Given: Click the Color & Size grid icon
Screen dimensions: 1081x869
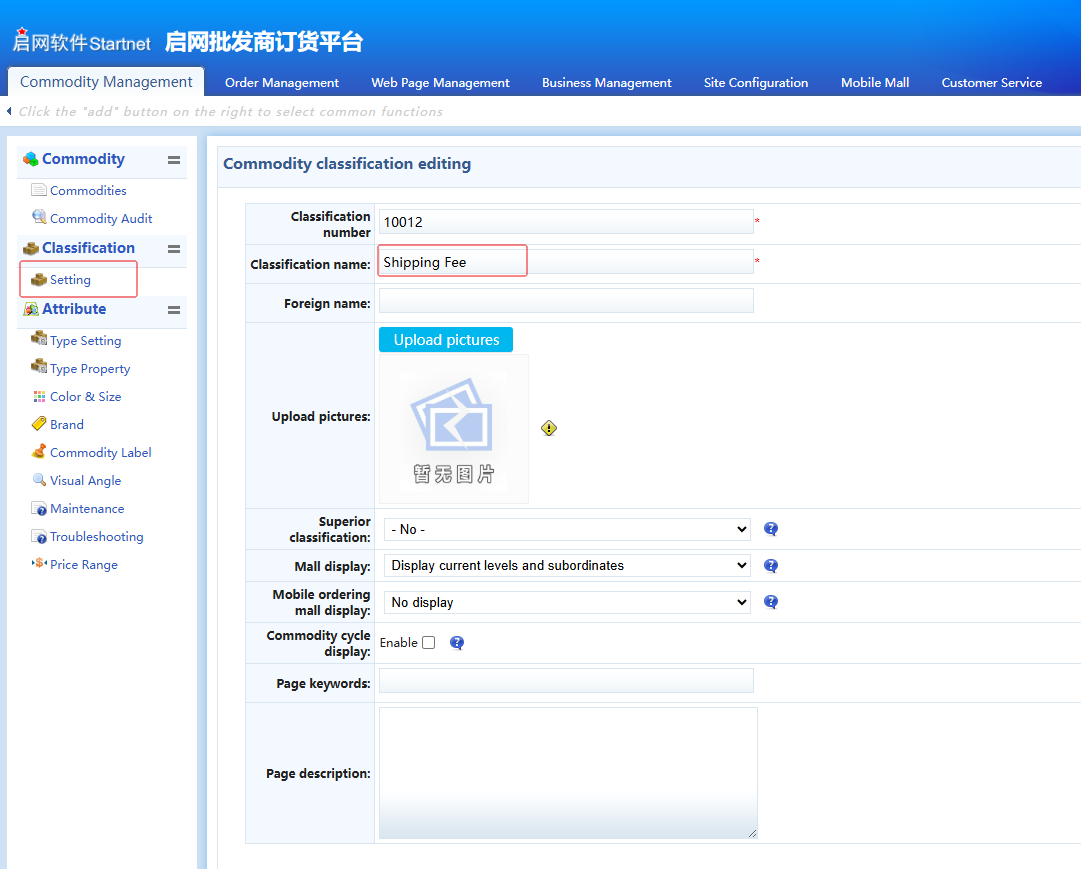Looking at the screenshot, I should pyautogui.click(x=39, y=397).
